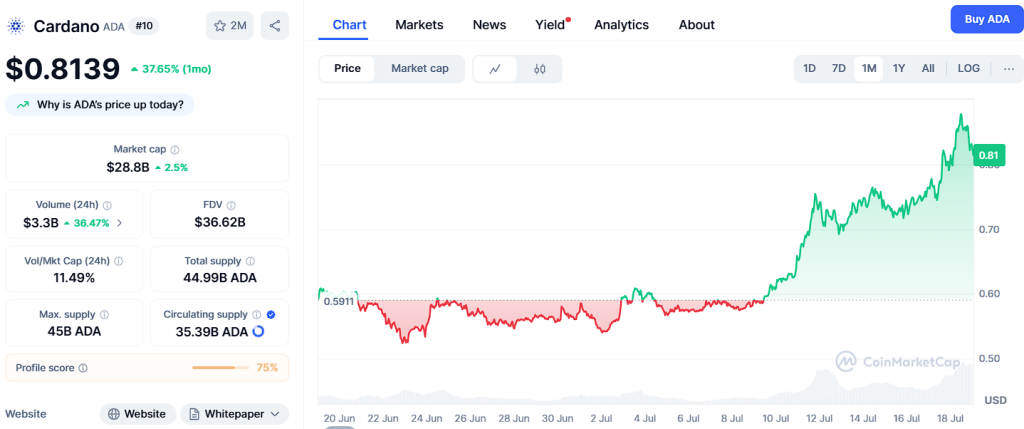Click Vol/Mkt Cap info icon
This screenshot has width=1024, height=429.
(118, 261)
